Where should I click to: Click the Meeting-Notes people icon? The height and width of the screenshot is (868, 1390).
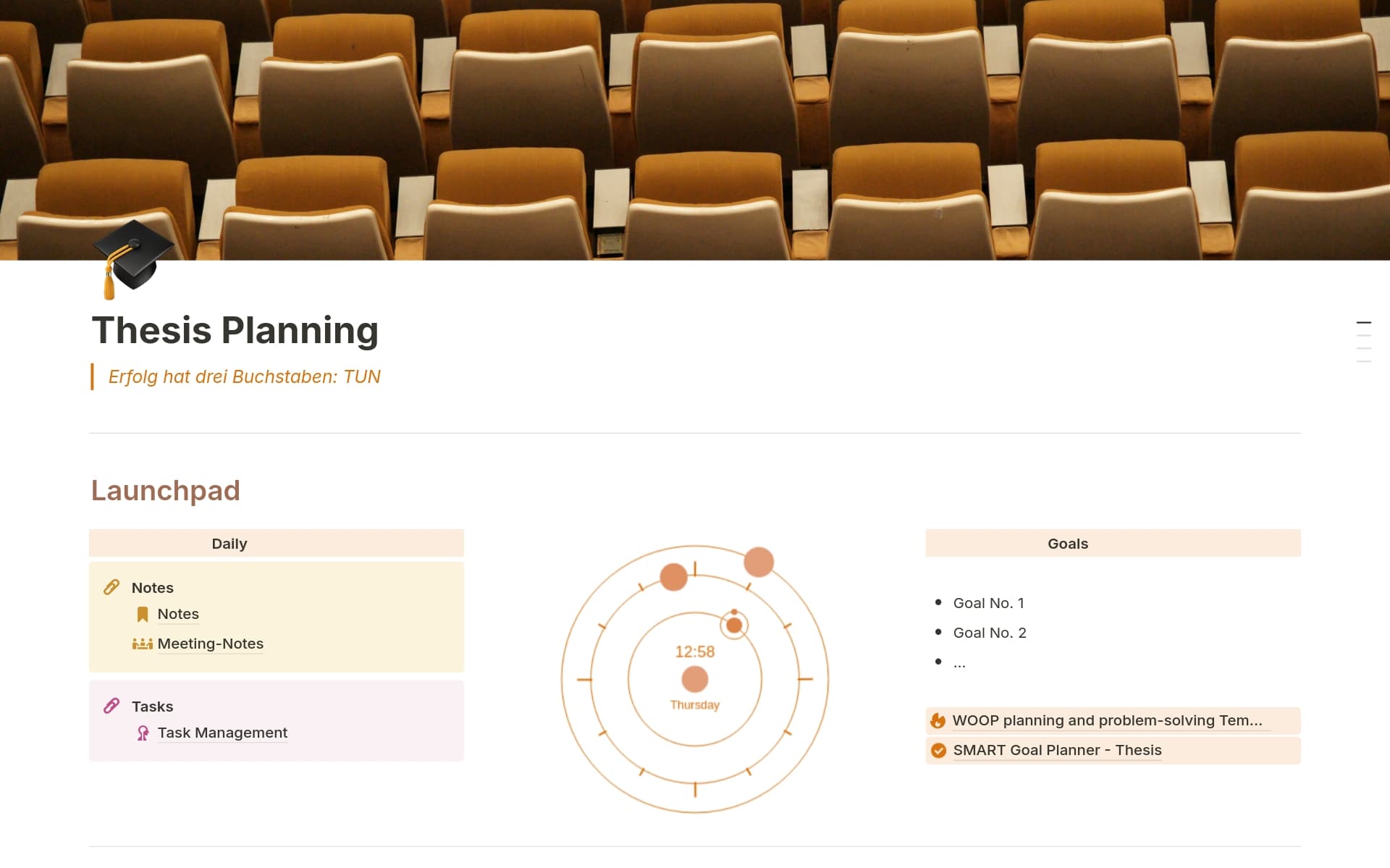point(143,643)
